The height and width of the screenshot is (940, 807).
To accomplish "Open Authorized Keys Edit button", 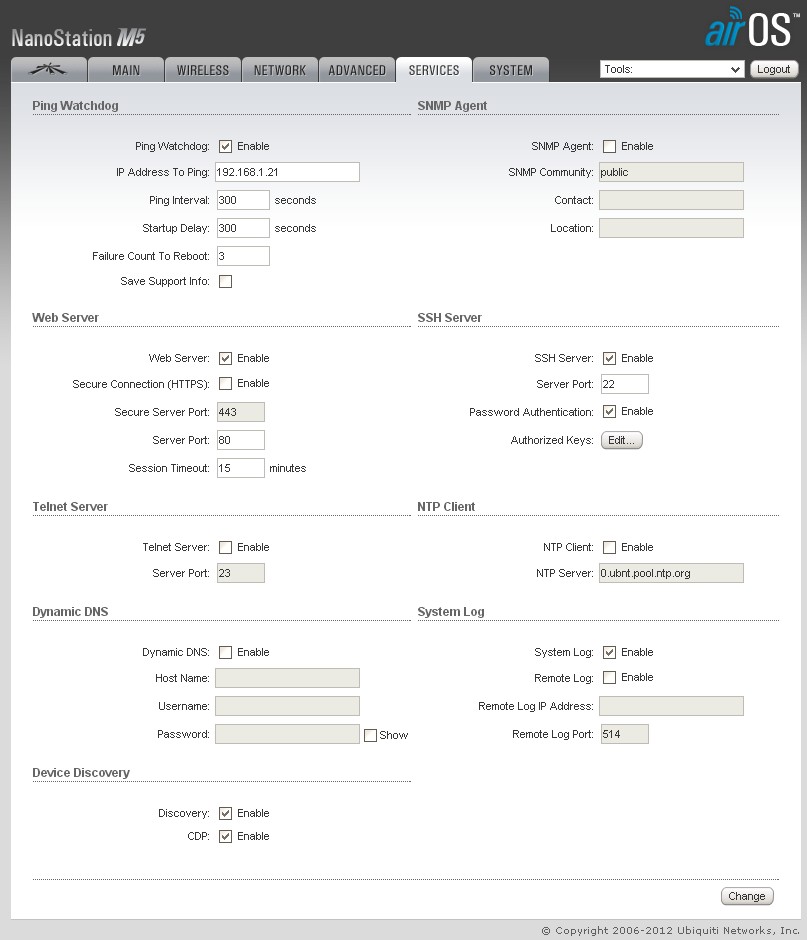I will tap(621, 440).
